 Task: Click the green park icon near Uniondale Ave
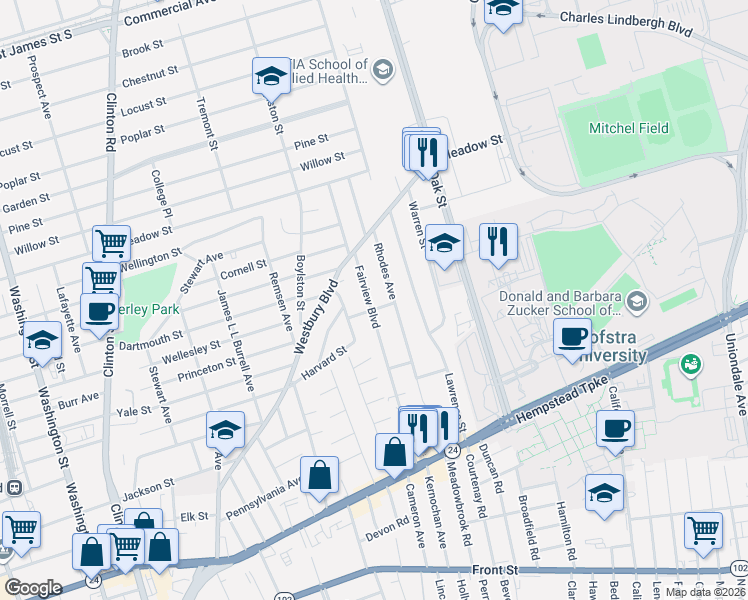coord(690,363)
